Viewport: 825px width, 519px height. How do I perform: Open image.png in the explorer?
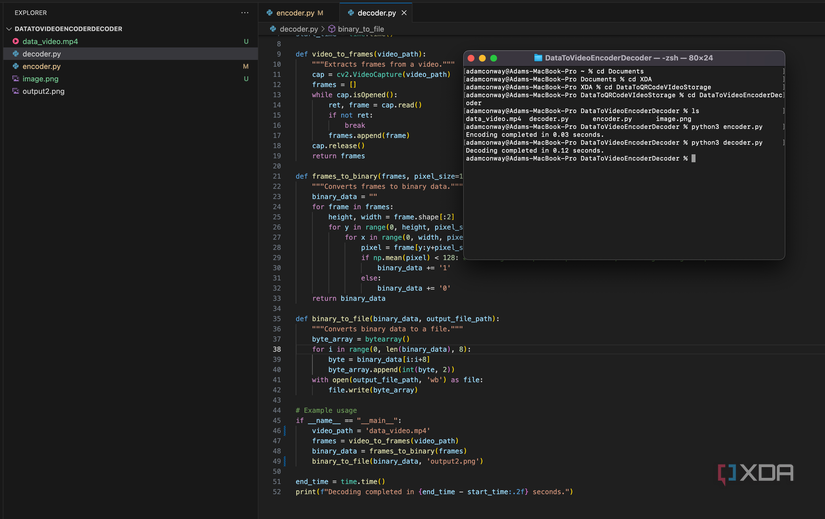tap(41, 79)
